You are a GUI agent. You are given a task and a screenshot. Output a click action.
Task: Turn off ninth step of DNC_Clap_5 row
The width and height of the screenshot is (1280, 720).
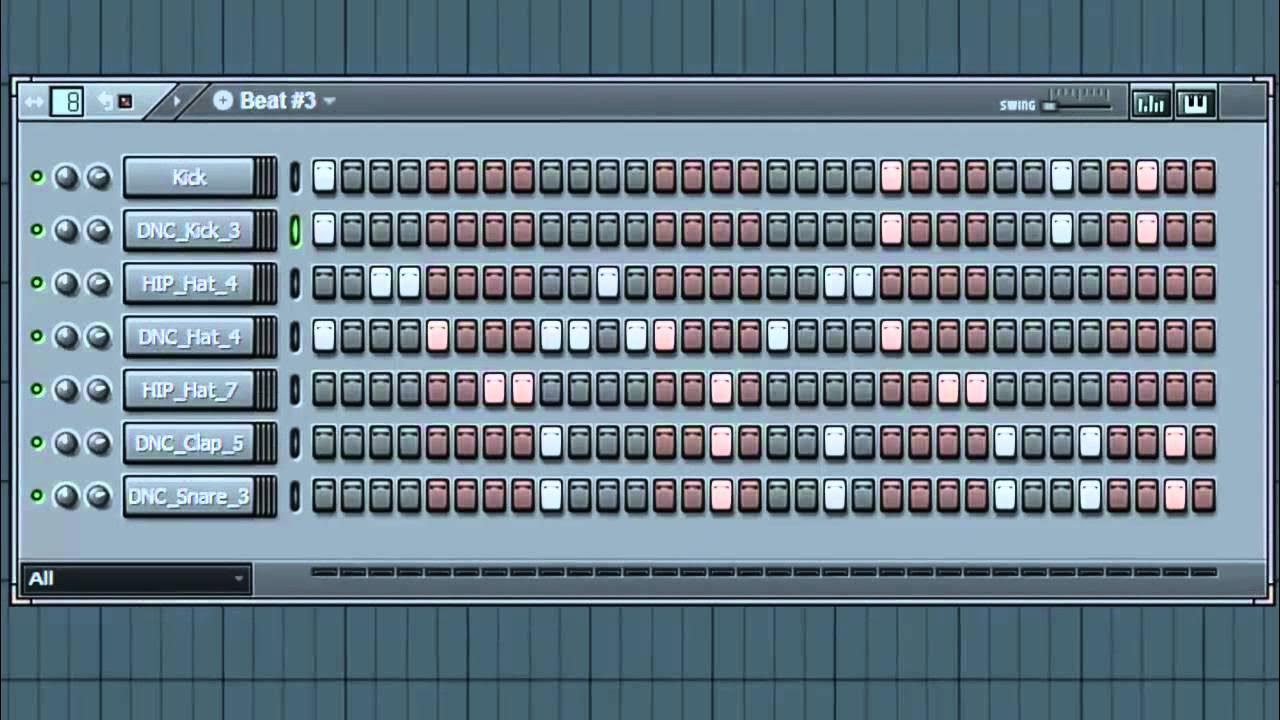[x=551, y=442]
